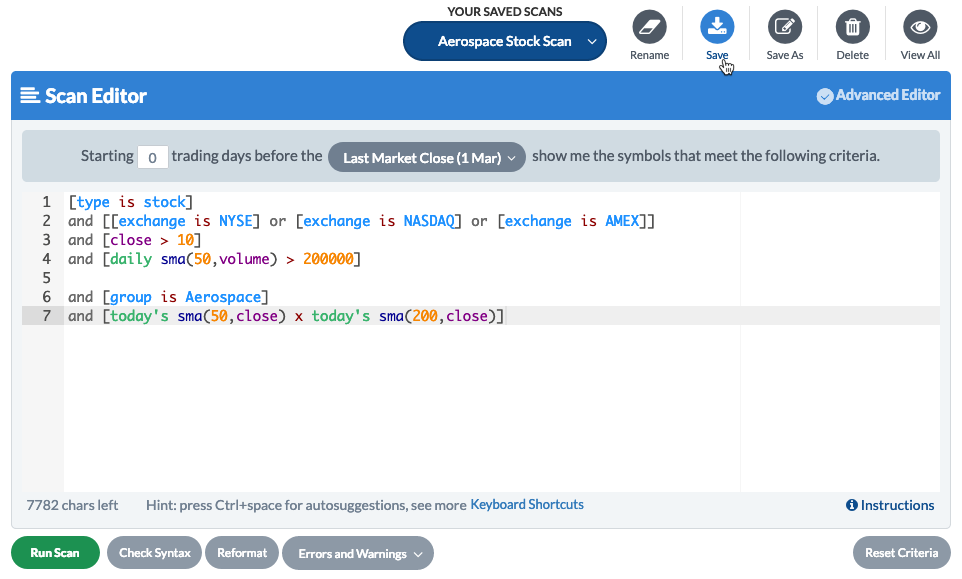Click the Rename eraser icon
The height and width of the screenshot is (579, 962).
pos(649,27)
